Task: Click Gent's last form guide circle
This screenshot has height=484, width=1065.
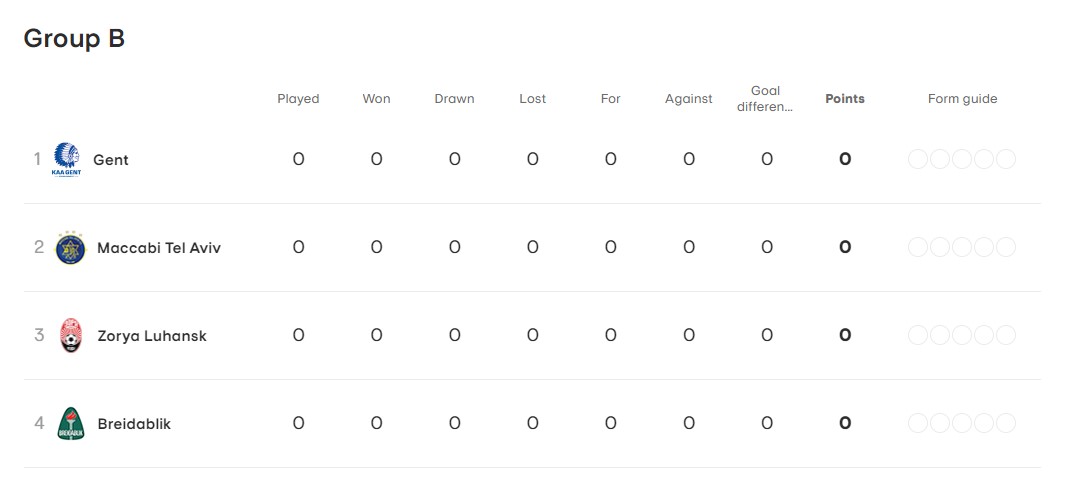Action: click(1006, 160)
